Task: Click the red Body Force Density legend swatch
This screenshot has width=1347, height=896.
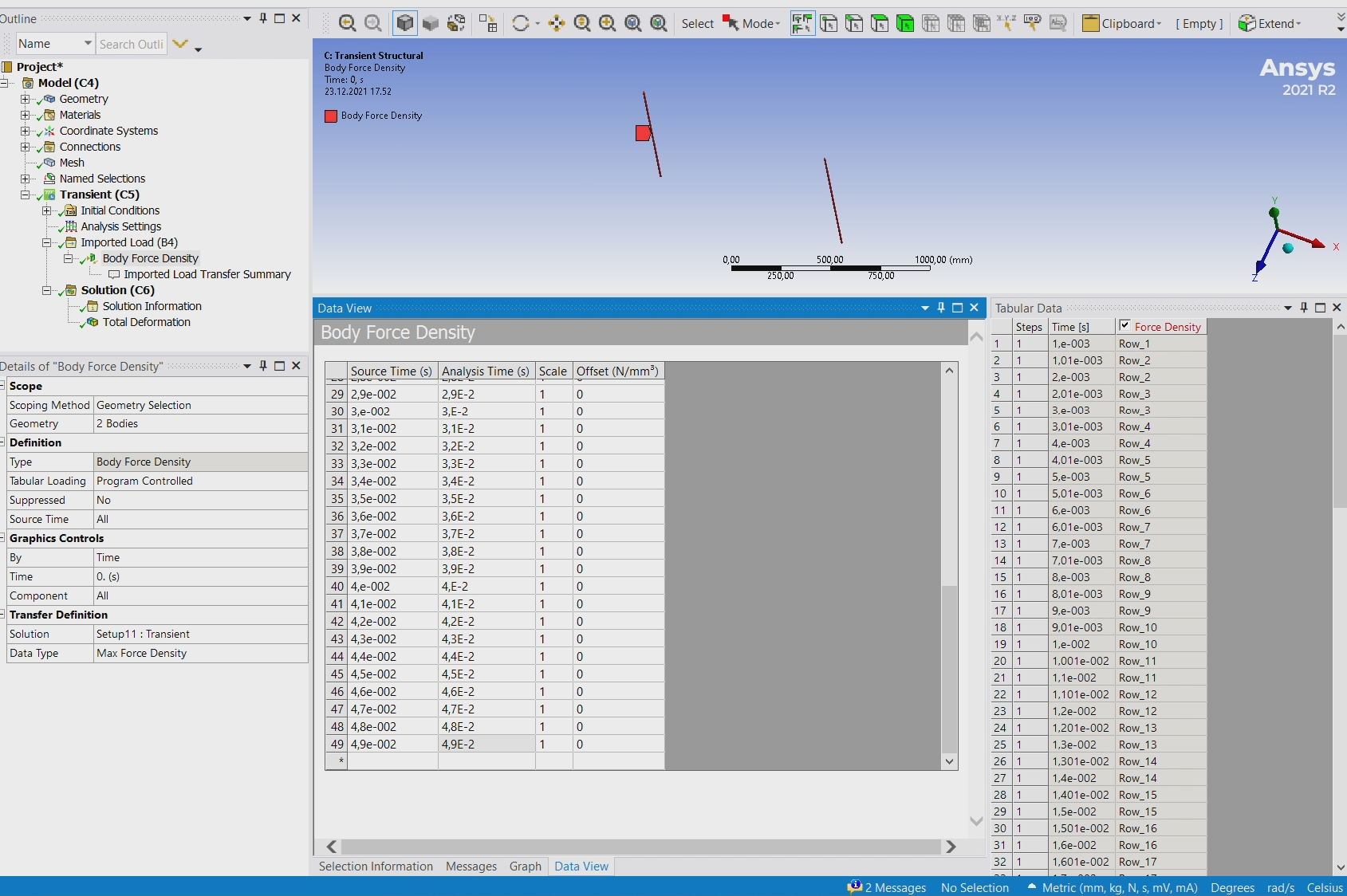Action: tap(331, 116)
